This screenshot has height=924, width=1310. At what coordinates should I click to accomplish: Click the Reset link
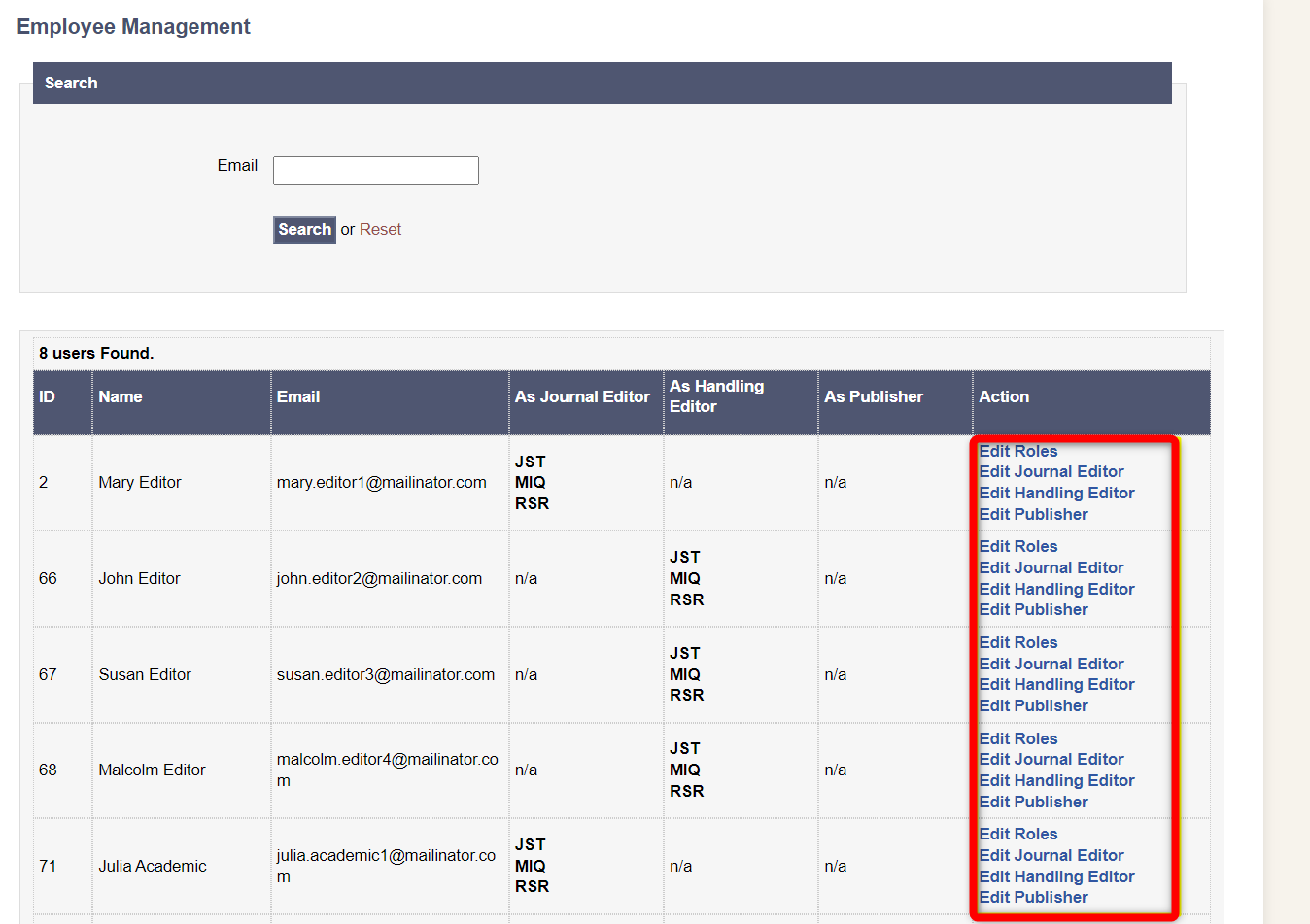click(x=380, y=230)
